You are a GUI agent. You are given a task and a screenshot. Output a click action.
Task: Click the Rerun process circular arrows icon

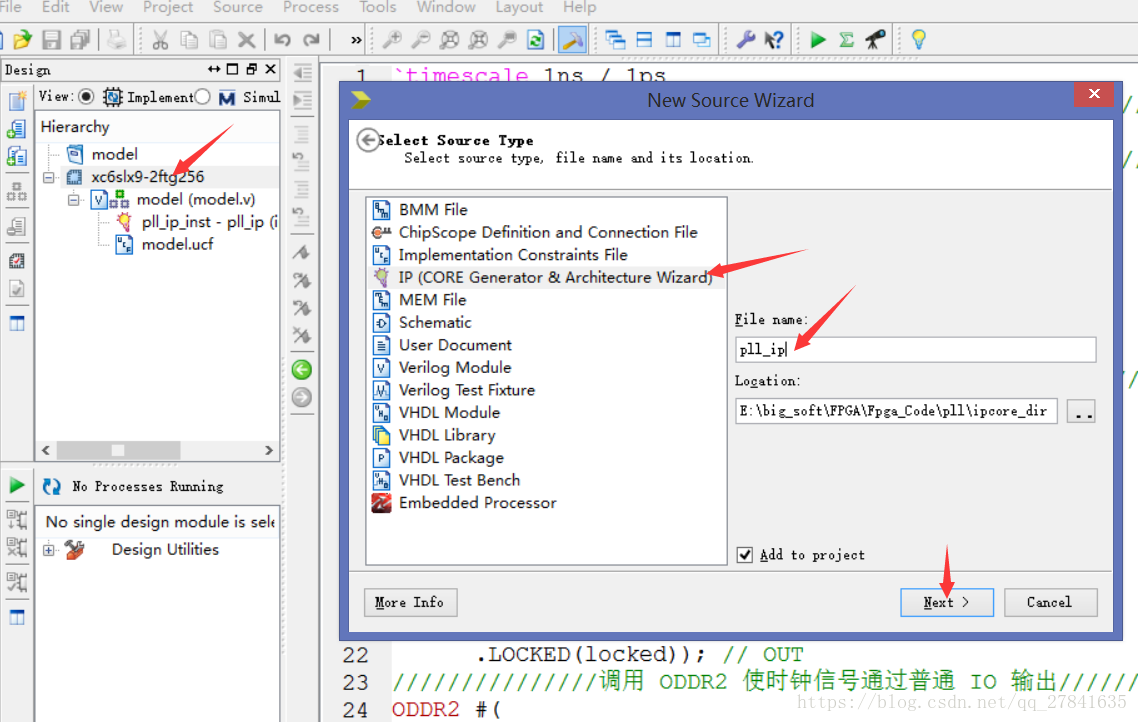coord(52,486)
